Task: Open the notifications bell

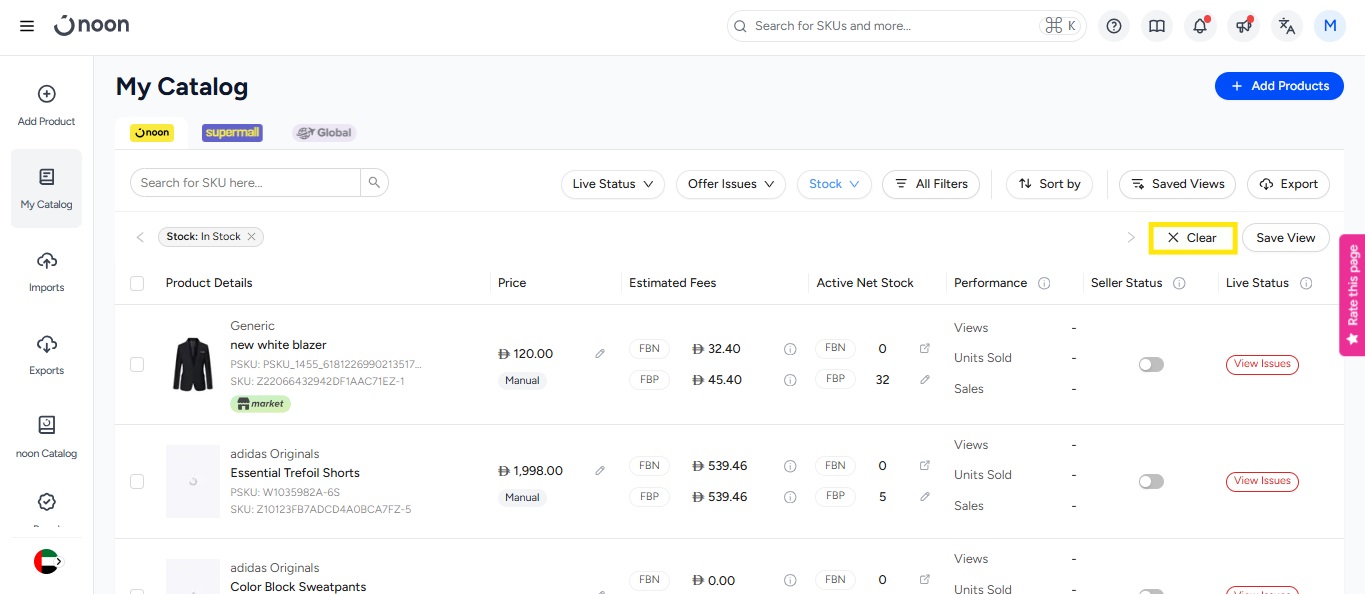Action: coord(1200,26)
